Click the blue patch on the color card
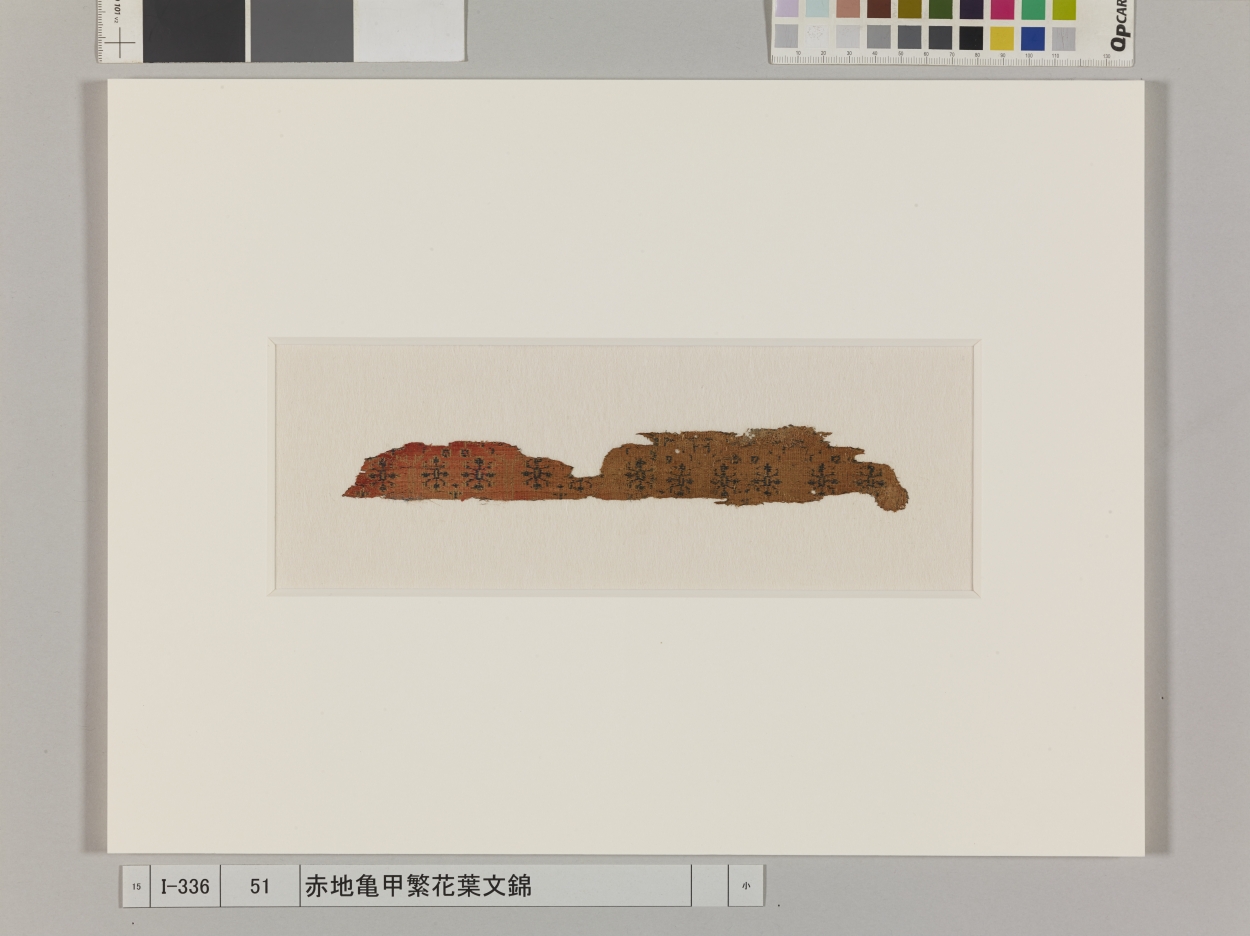This screenshot has height=936, width=1250. 1033,38
